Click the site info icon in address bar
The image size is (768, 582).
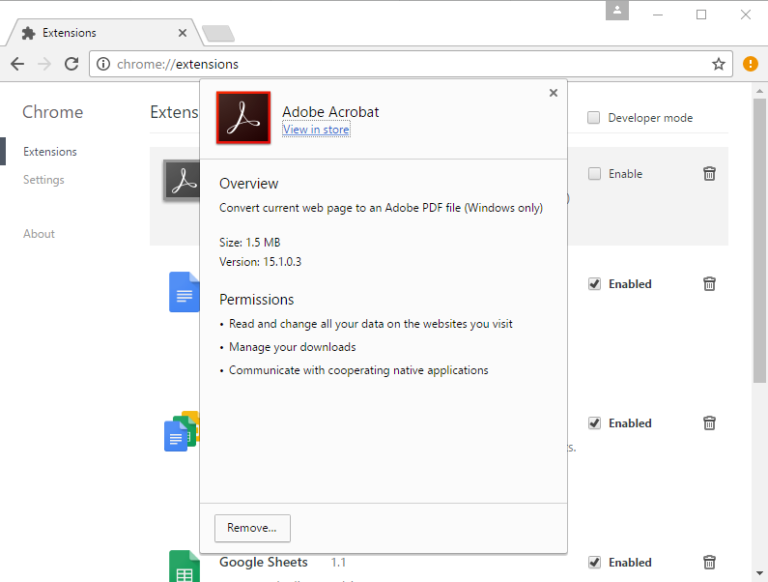[x=103, y=64]
